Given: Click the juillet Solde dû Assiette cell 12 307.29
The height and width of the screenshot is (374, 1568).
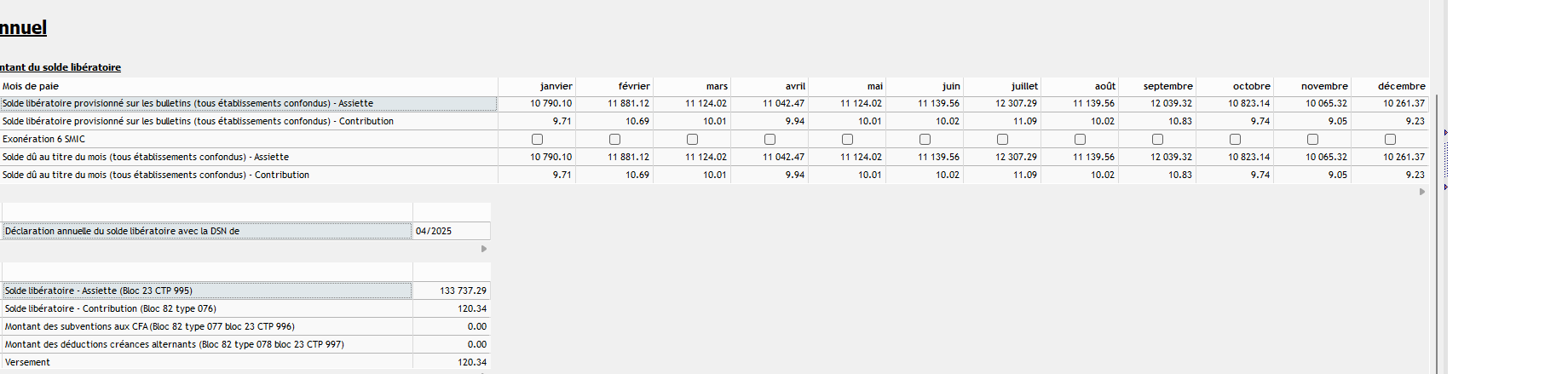Looking at the screenshot, I should [x=1002, y=157].
